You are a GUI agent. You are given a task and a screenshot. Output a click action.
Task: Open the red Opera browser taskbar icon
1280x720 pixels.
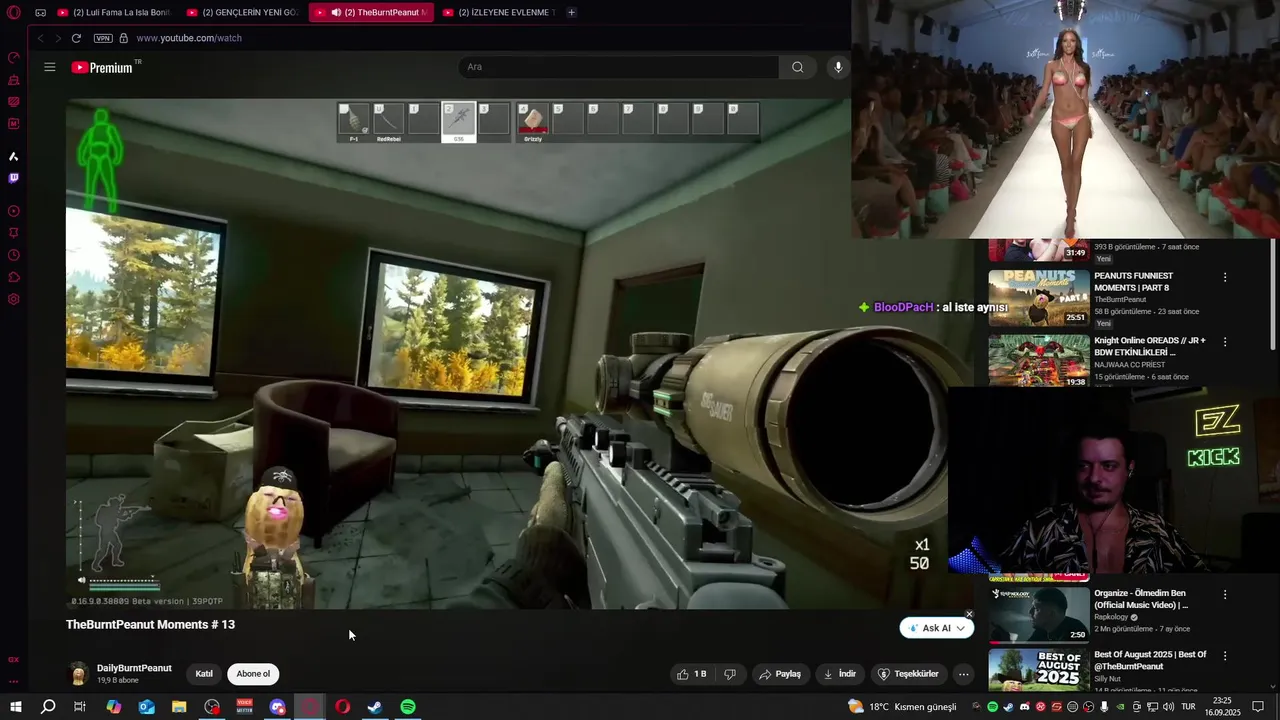point(343,707)
